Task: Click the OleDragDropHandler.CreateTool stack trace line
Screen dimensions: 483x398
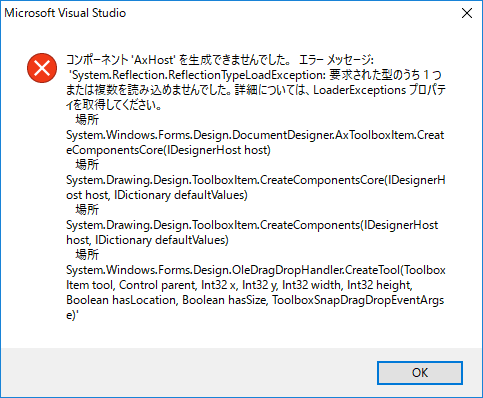Action: point(256,270)
